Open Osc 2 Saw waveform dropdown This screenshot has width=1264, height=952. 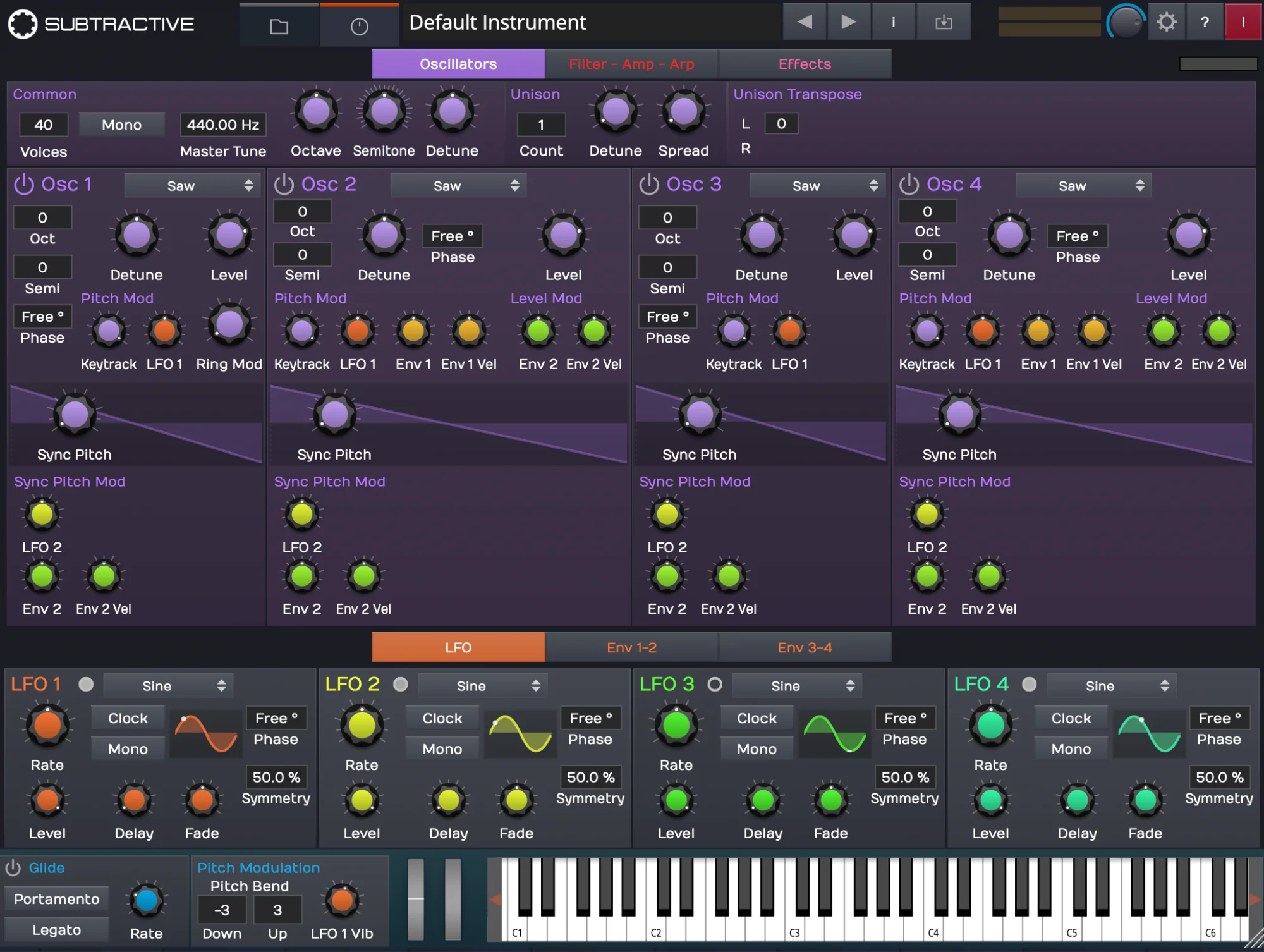(458, 186)
